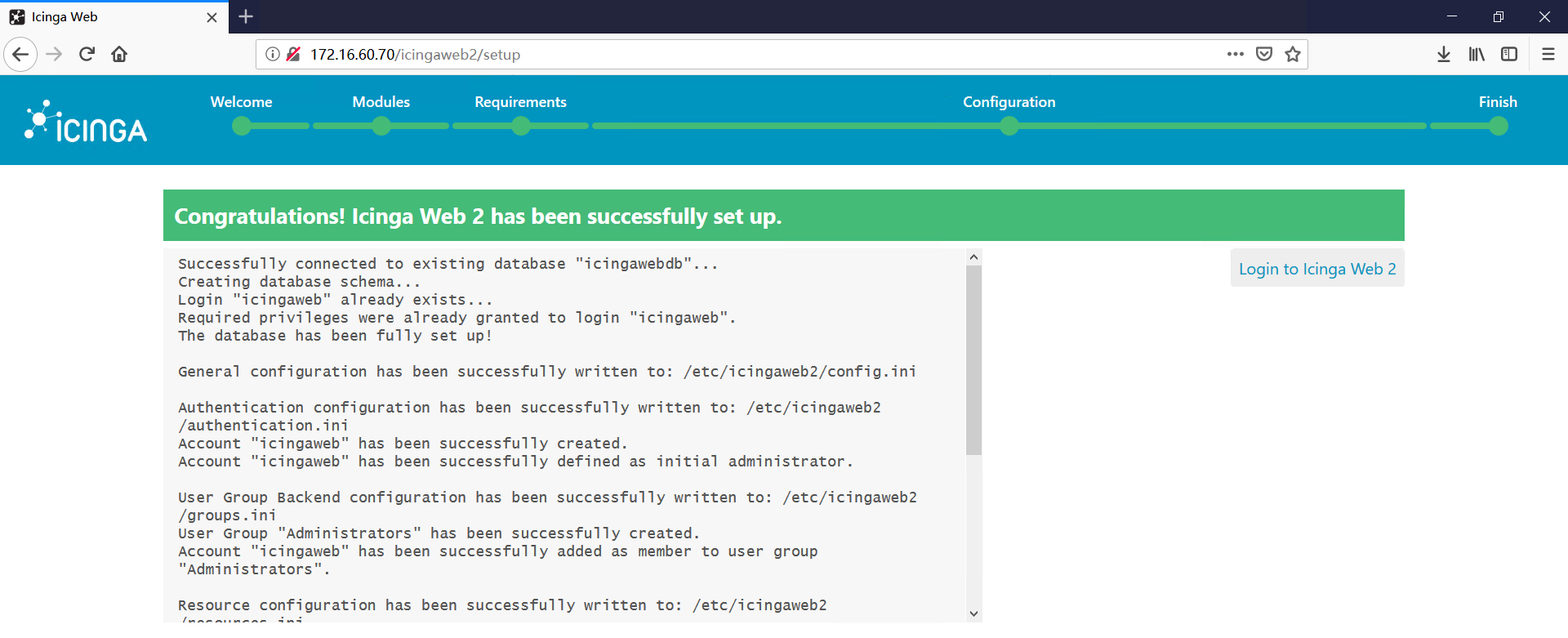
Task: Go to the Finish setup step
Action: click(1498, 102)
